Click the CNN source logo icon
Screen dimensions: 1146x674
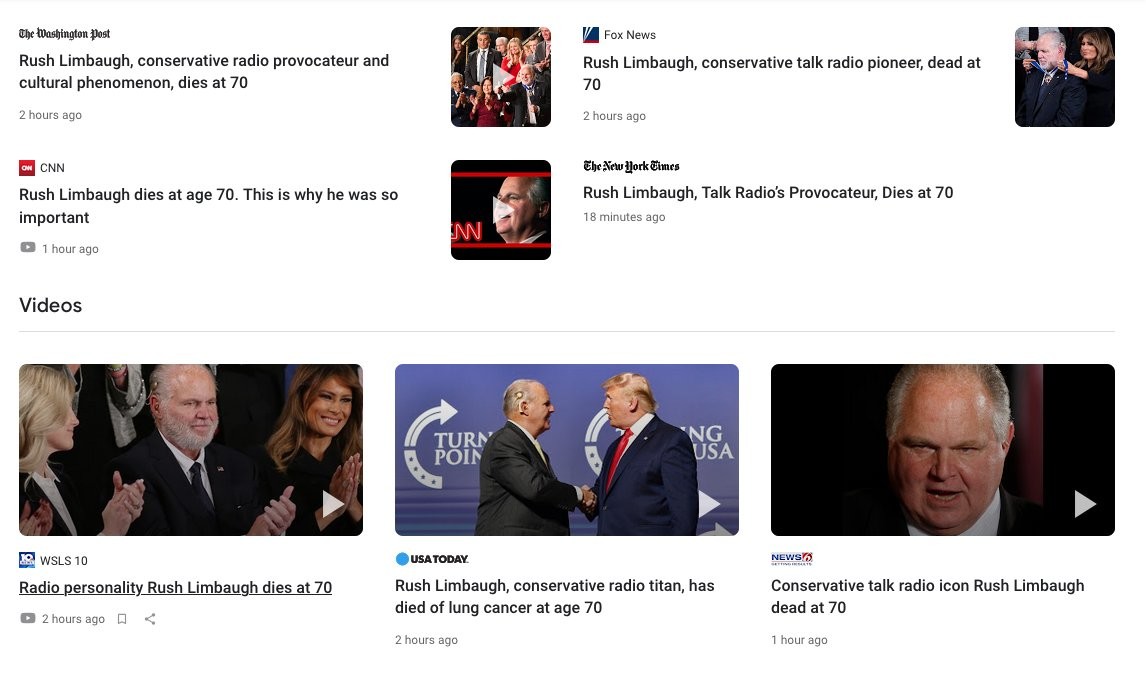click(27, 168)
